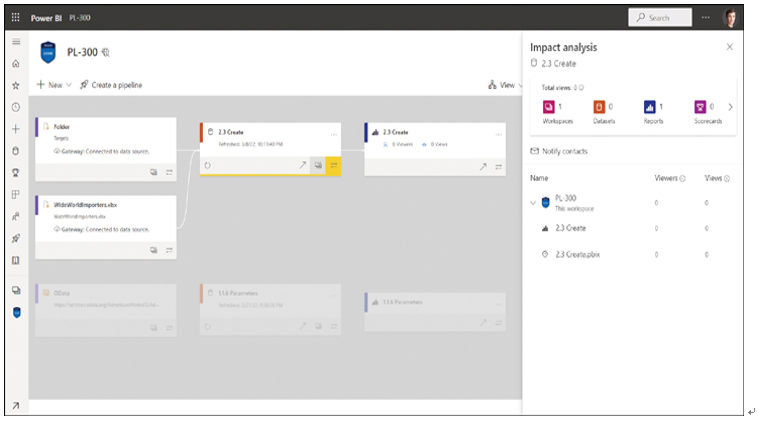758x422 pixels.
Task: Select the 2.3 Create report card title
Action: 395,132
